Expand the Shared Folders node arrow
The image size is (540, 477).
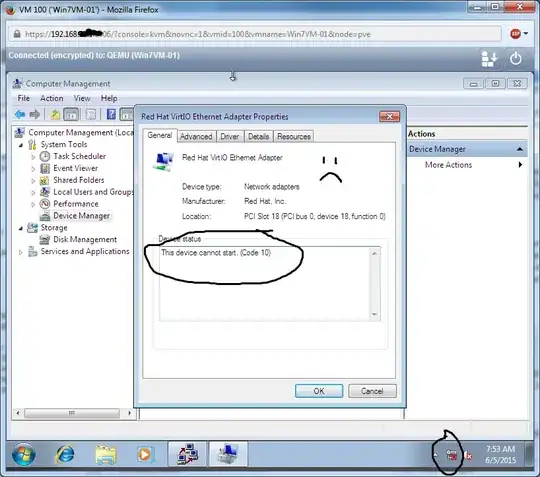click(33, 181)
